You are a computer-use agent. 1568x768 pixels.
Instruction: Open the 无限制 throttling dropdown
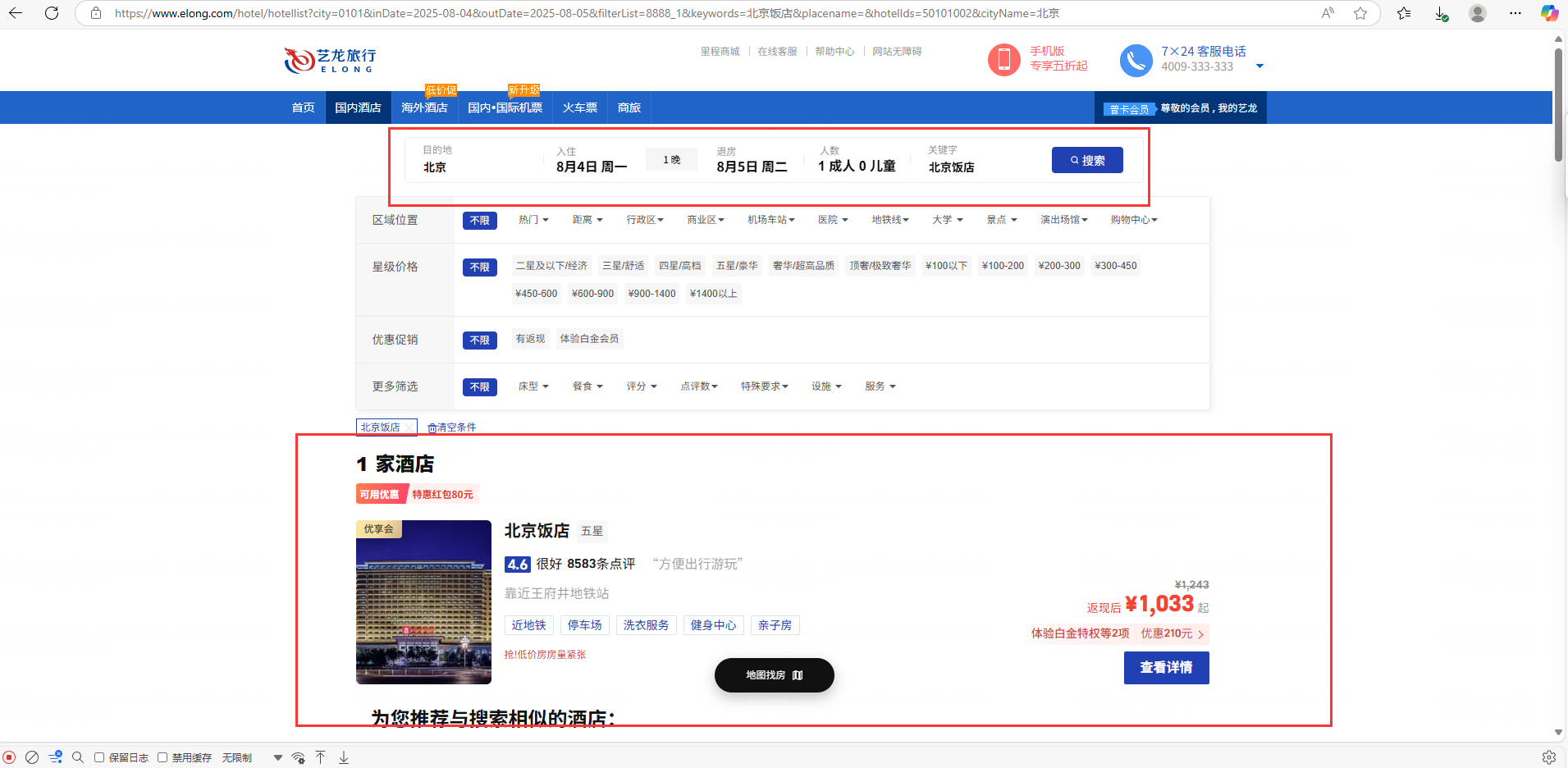point(252,757)
